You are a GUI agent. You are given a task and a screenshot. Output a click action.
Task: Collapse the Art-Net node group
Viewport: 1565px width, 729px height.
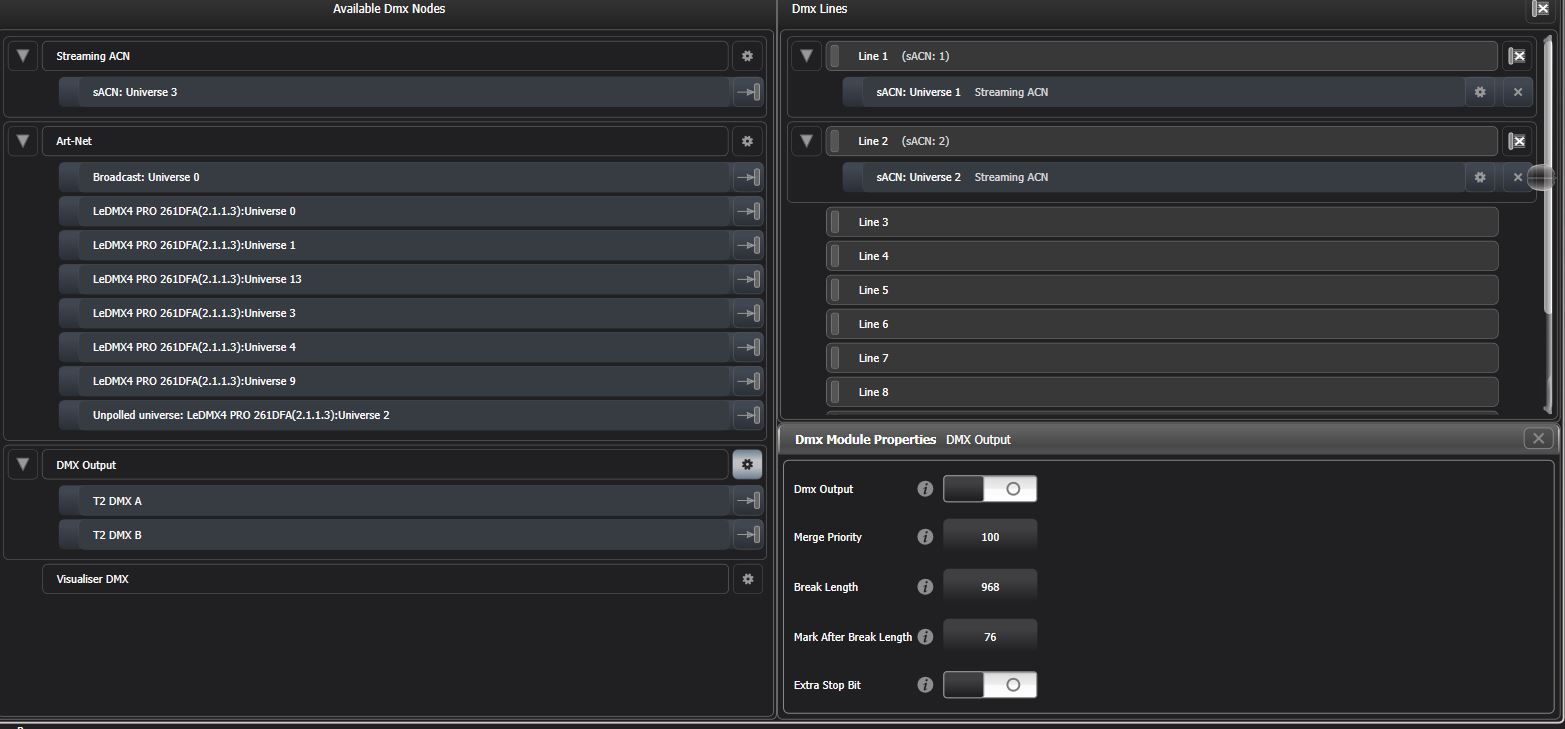coord(23,141)
